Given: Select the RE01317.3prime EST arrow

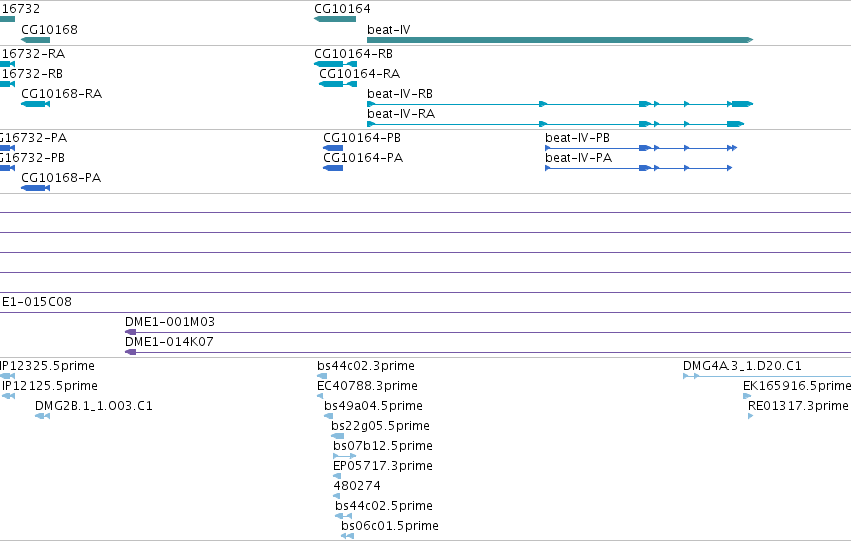Looking at the screenshot, I should click(x=751, y=416).
